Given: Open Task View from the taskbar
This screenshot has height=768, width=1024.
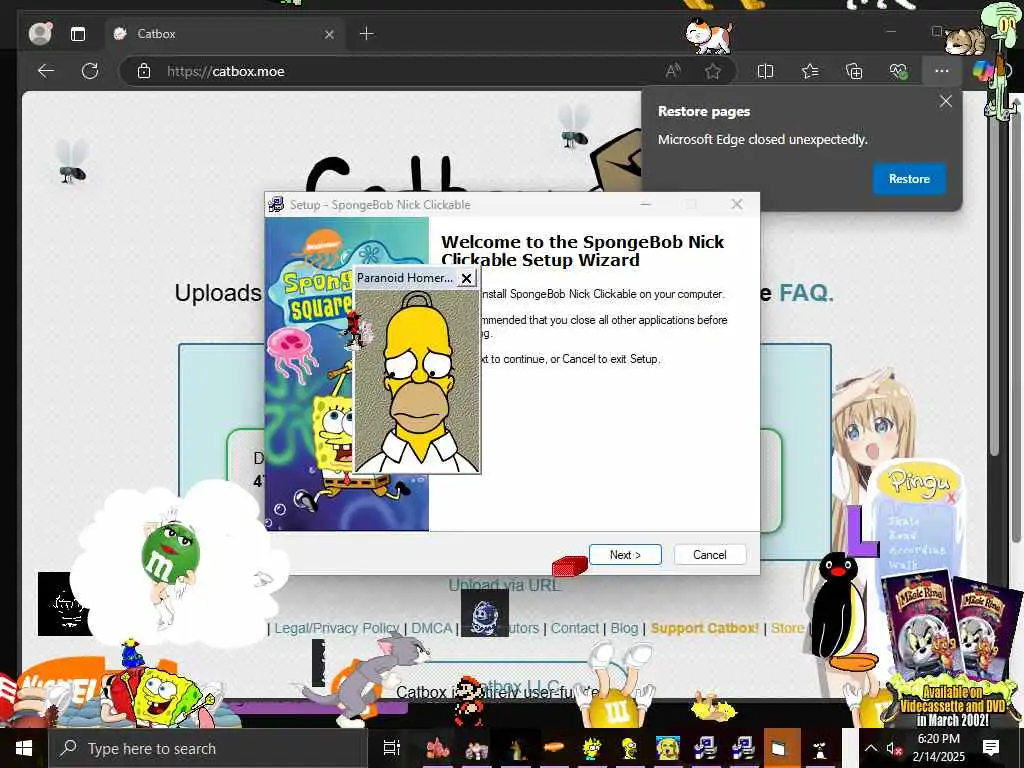Looking at the screenshot, I should (x=391, y=748).
